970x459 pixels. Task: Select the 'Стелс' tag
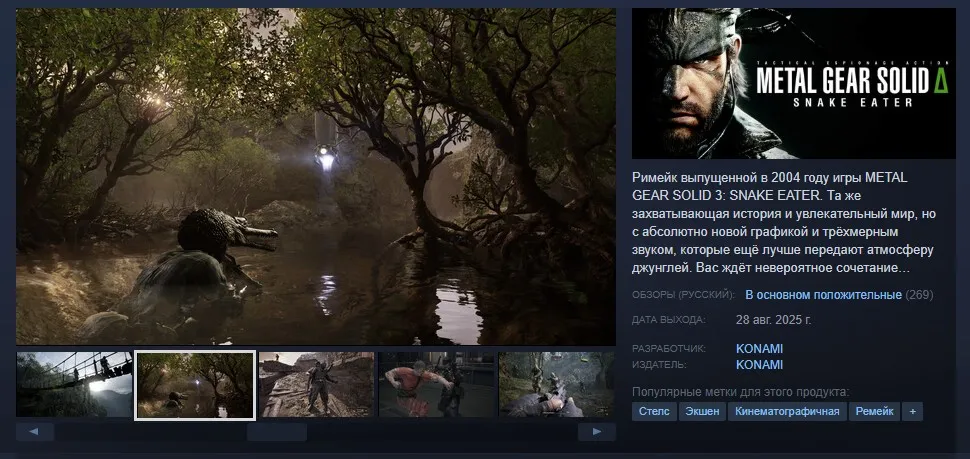(x=654, y=411)
